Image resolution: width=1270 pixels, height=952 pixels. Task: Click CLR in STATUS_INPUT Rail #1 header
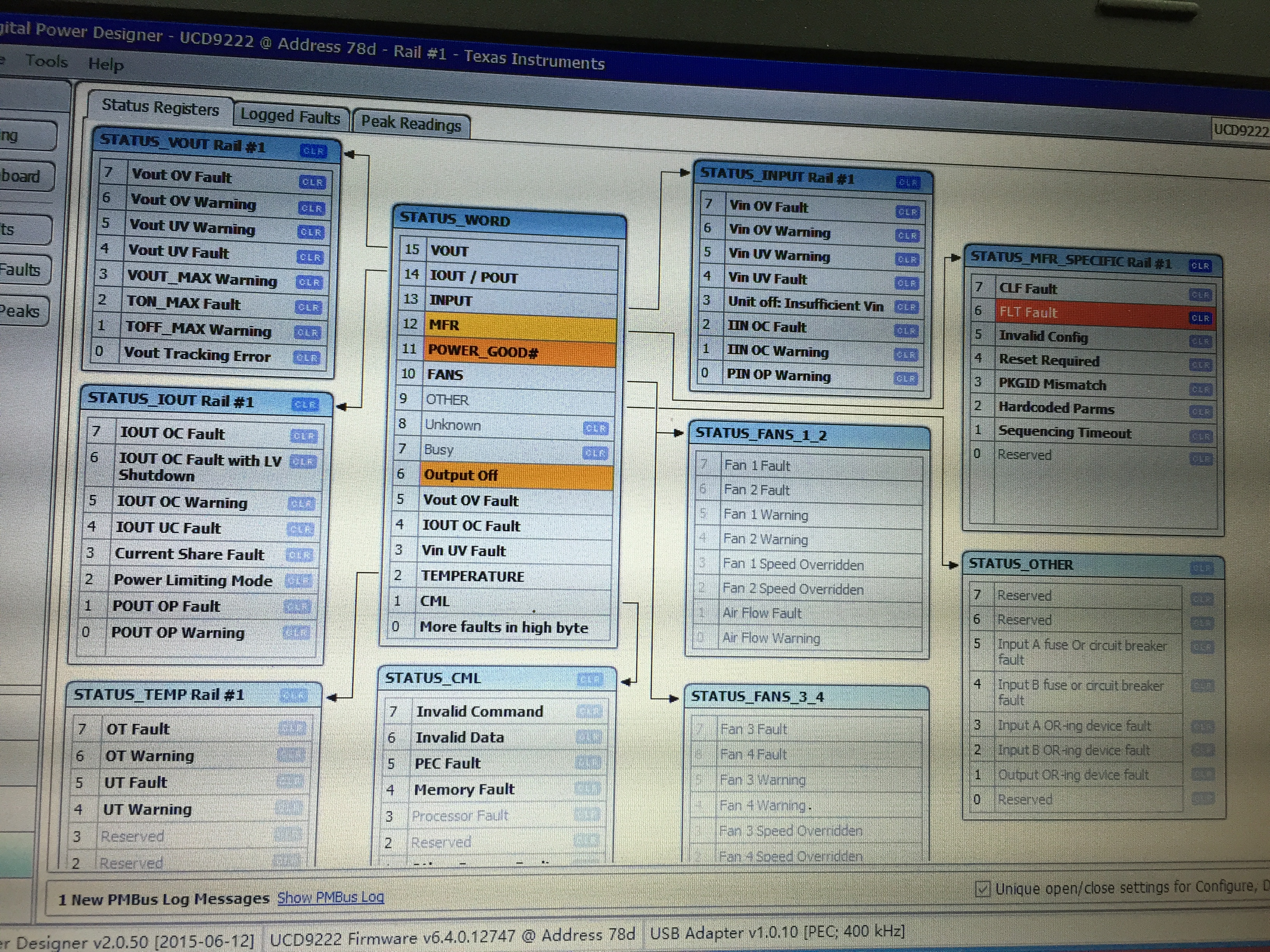[x=908, y=182]
